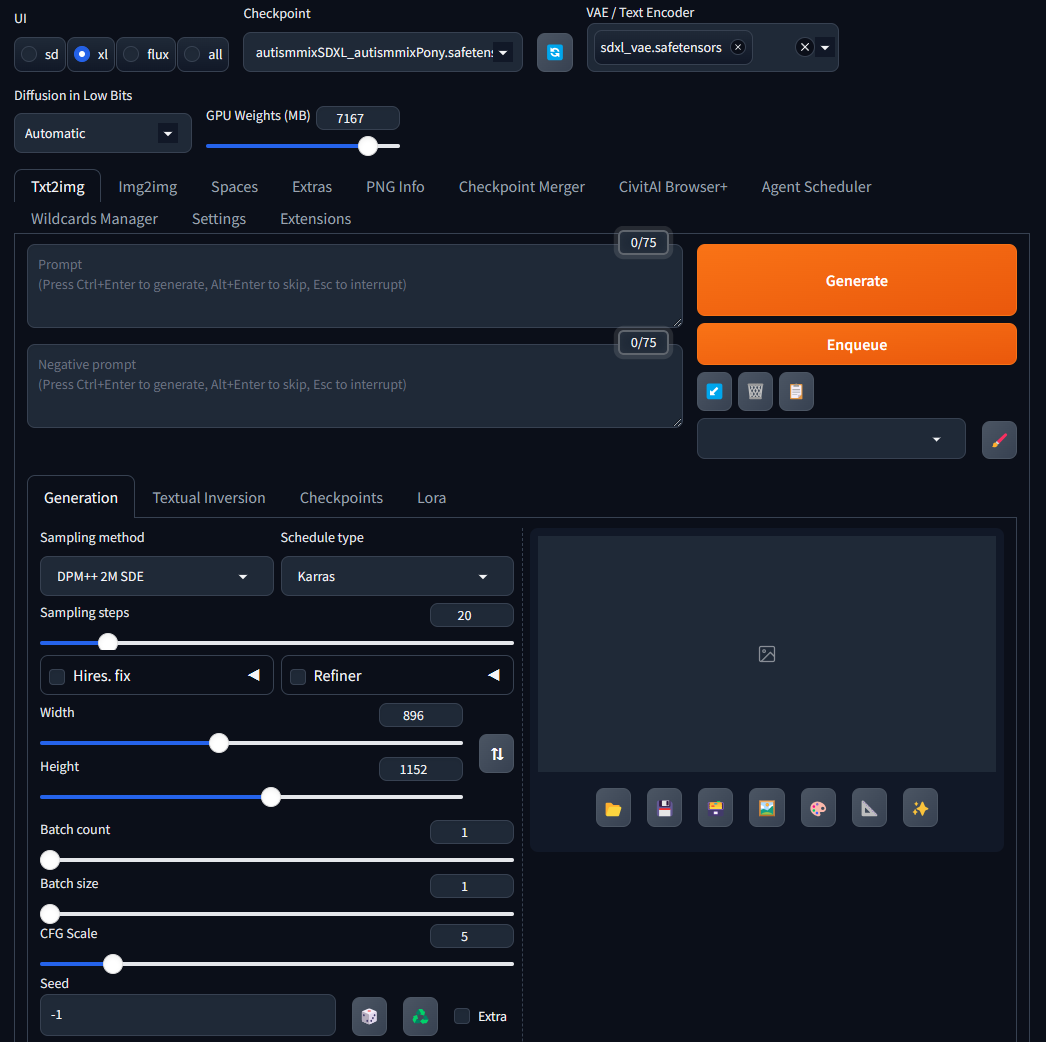Screen dimensions: 1046x1042
Task: Click the sparkles icon below the preview
Action: (920, 808)
